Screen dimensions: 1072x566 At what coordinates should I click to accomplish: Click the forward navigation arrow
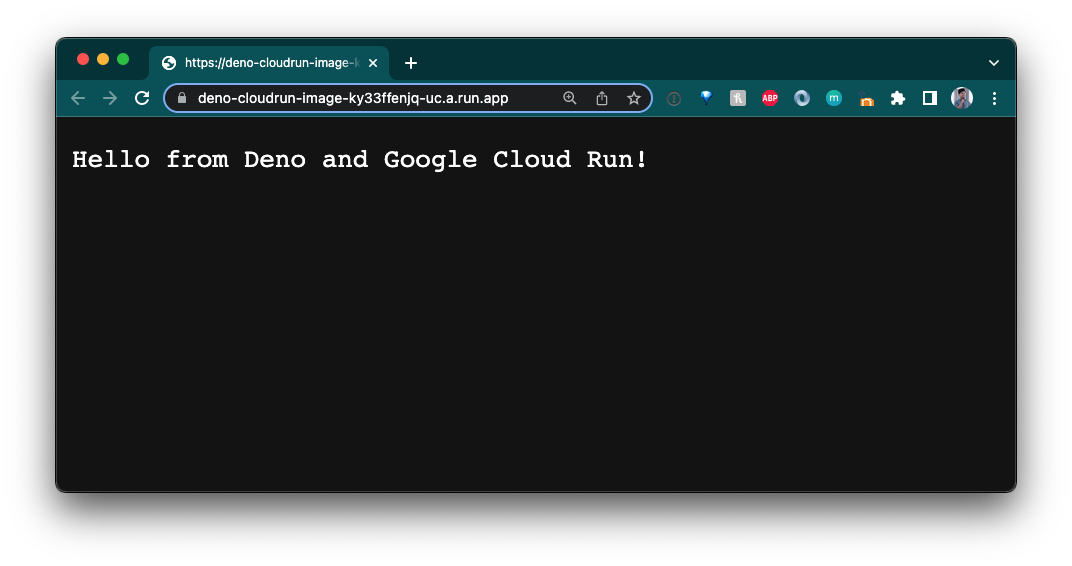coord(110,98)
